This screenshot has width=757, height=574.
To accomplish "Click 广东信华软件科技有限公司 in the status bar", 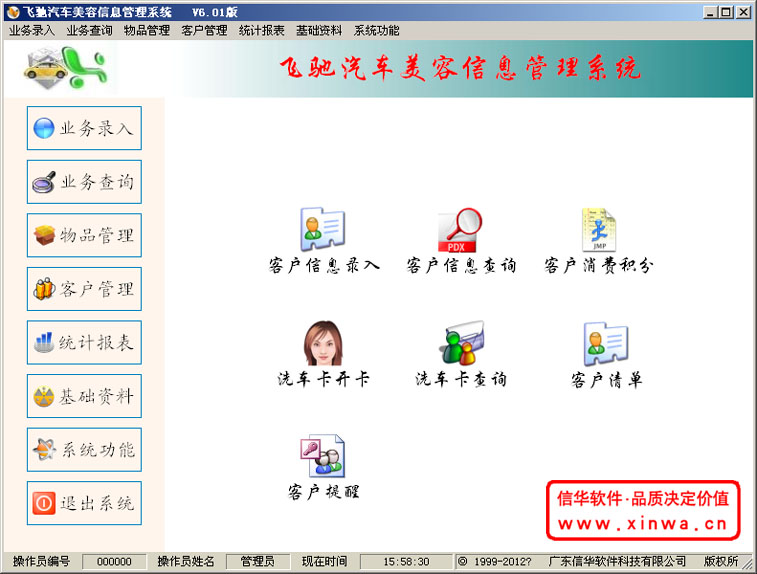I will coord(617,561).
